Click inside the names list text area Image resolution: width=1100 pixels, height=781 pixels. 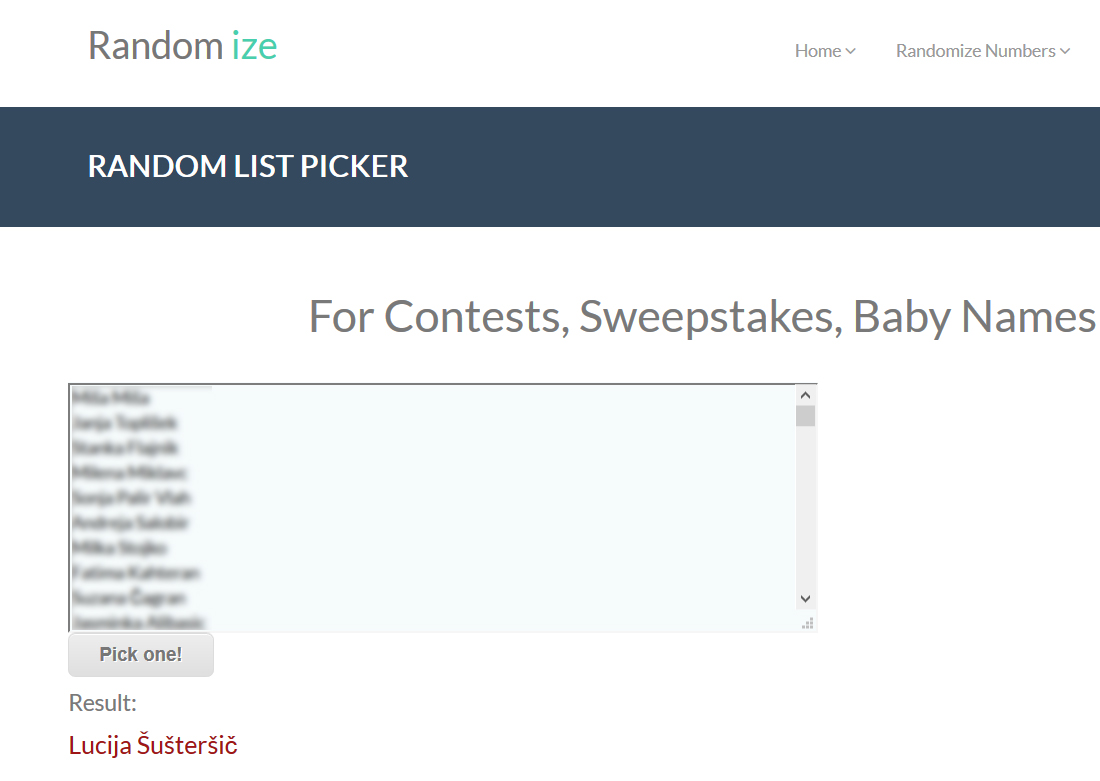coord(432,507)
